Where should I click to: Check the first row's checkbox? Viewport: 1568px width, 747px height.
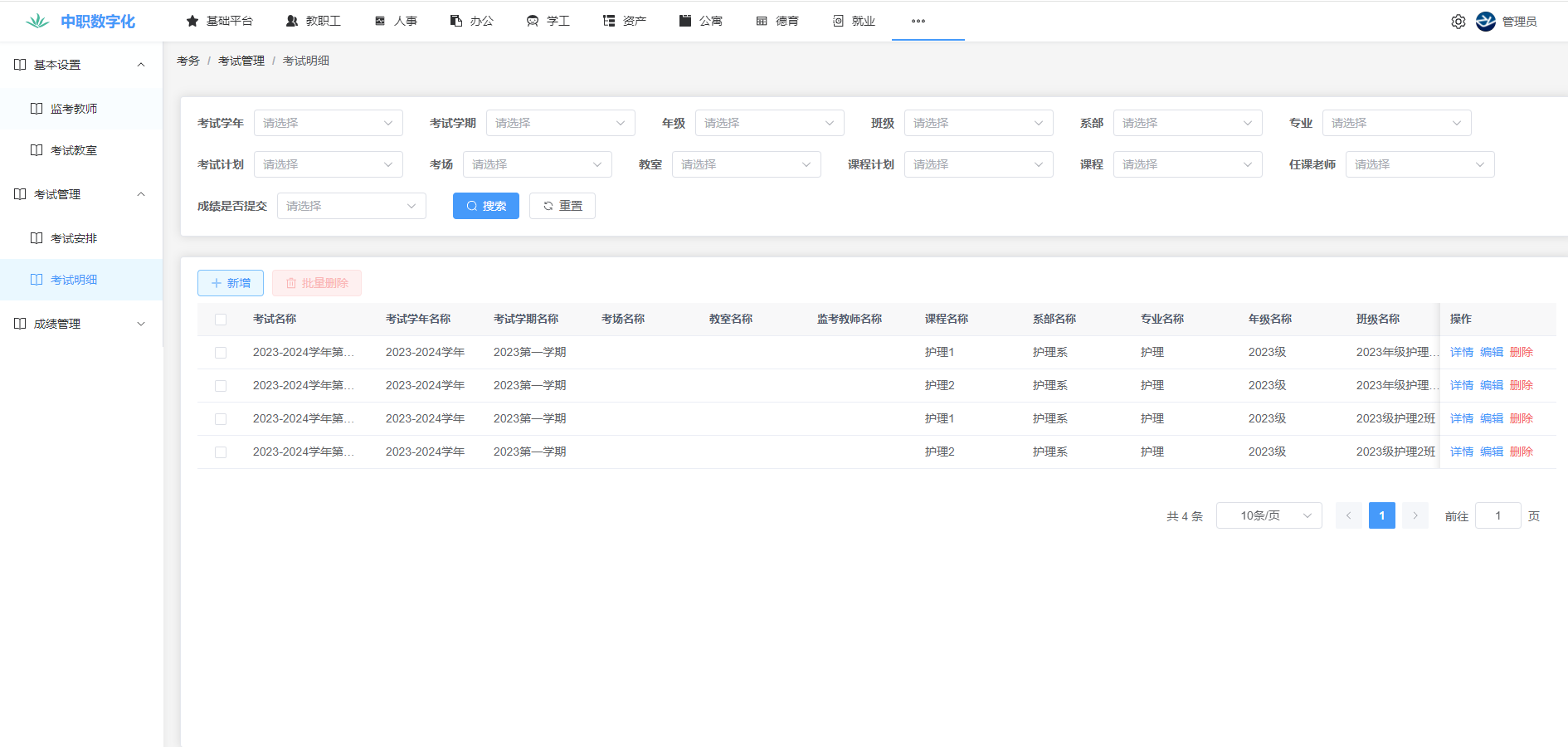pyautogui.click(x=221, y=353)
